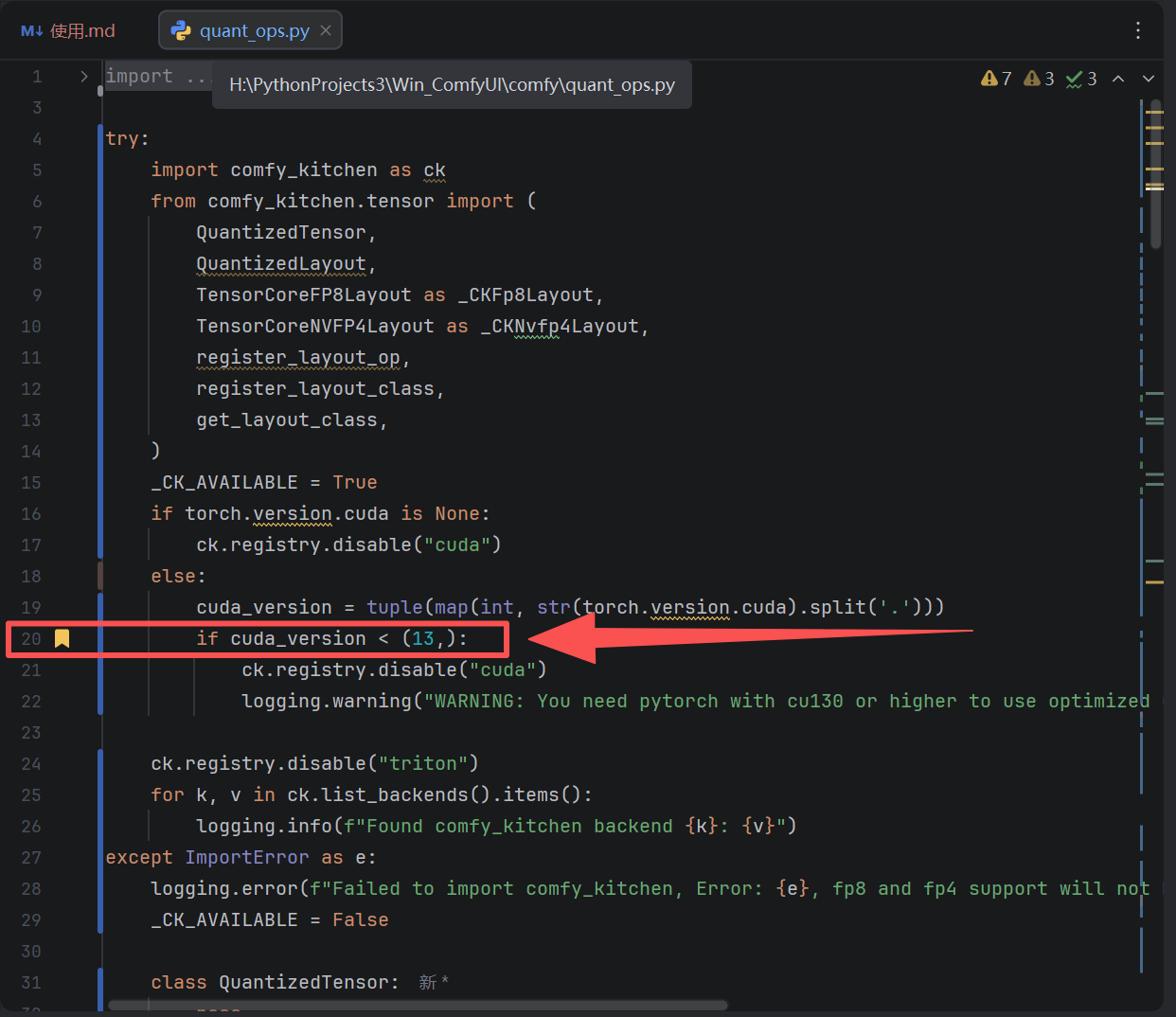
Task: Click 'logging.warning' on line 22
Action: 327,701
